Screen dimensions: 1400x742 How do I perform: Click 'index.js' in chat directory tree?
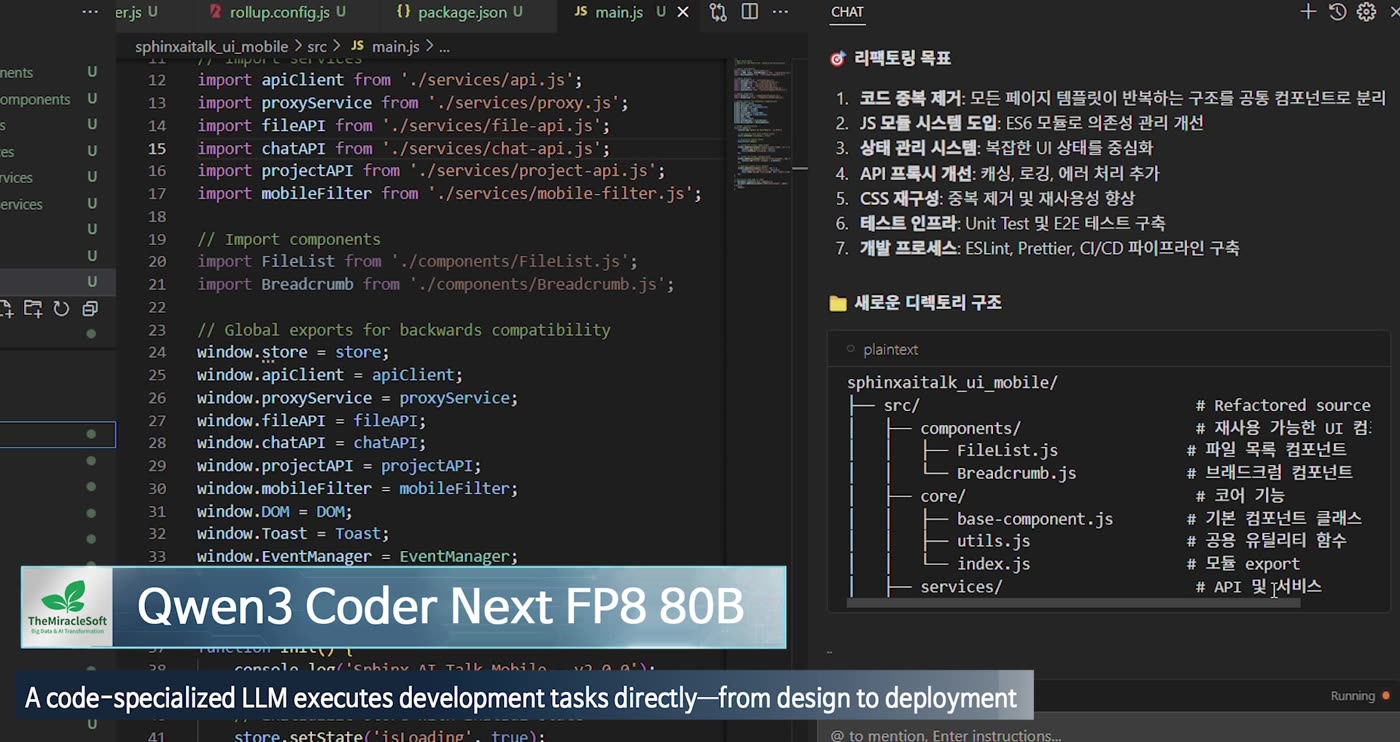click(993, 564)
